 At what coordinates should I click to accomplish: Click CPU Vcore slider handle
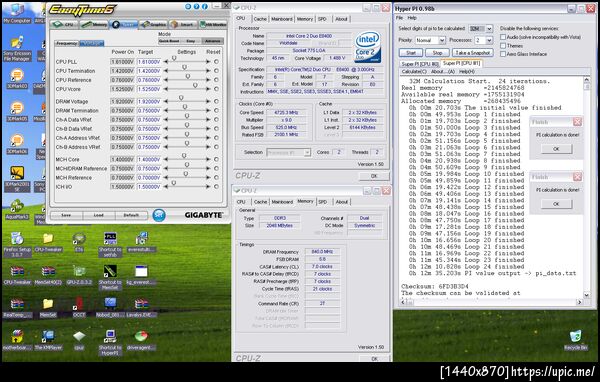[195, 85]
